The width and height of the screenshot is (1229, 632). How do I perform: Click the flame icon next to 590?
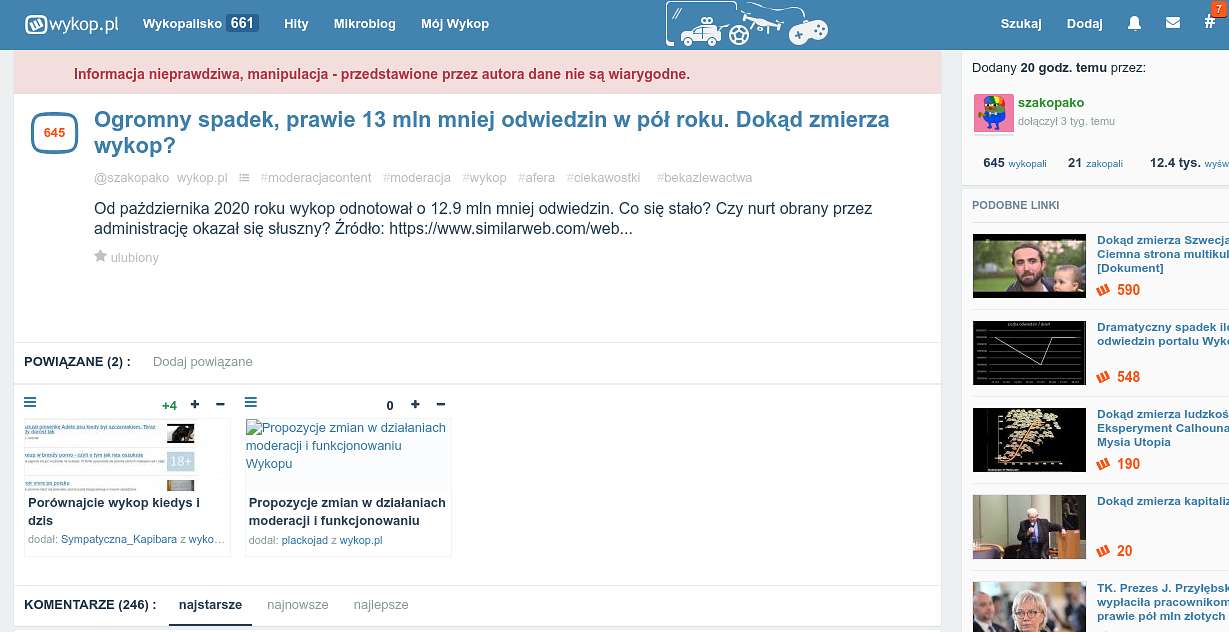pos(1104,290)
